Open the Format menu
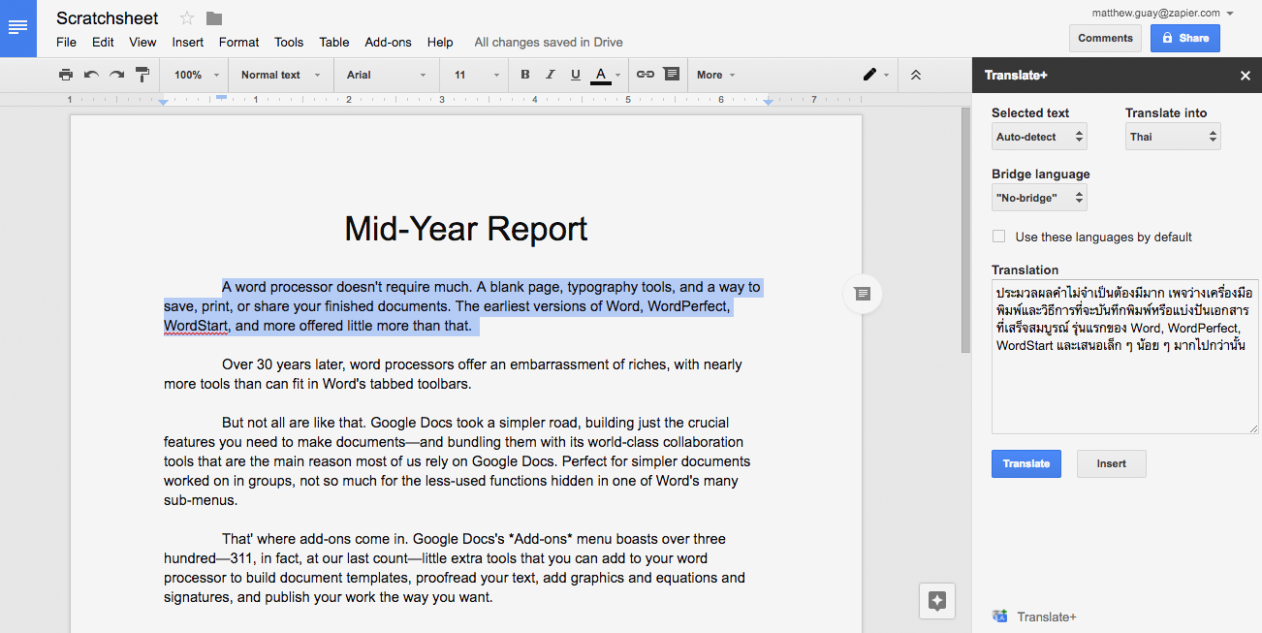Image resolution: width=1262 pixels, height=633 pixels. (239, 42)
